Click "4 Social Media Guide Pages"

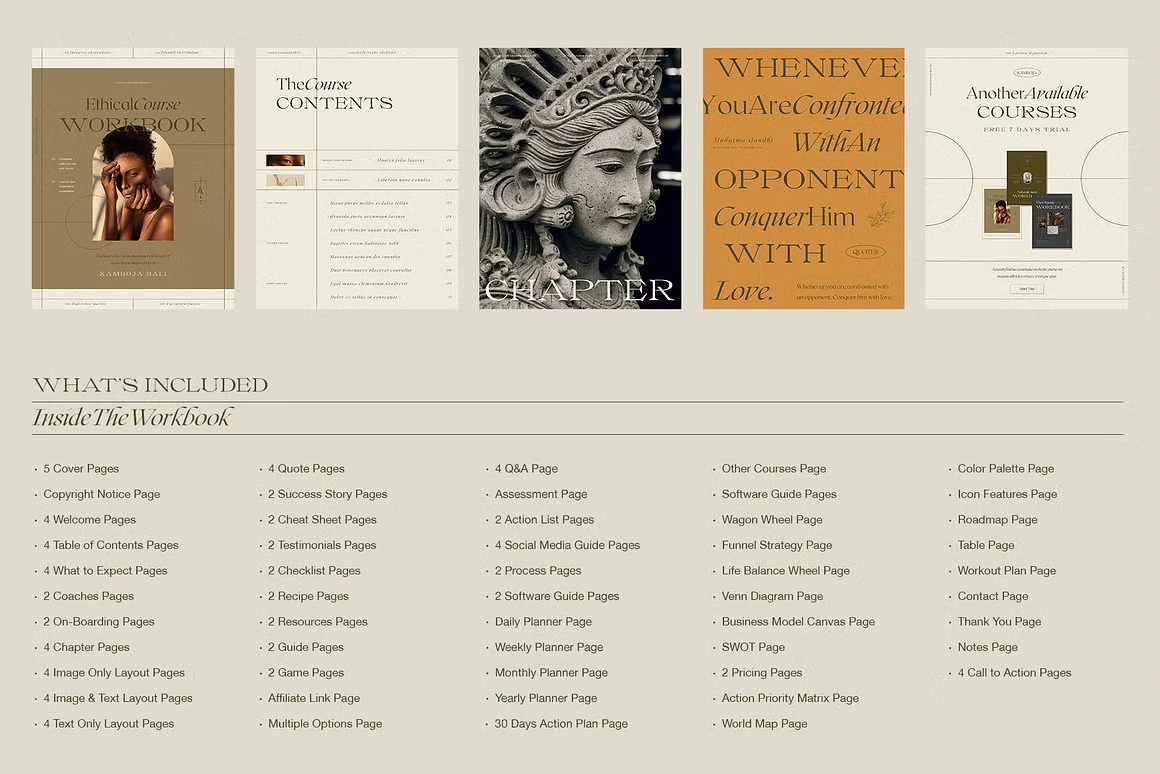pyautogui.click(x=567, y=545)
